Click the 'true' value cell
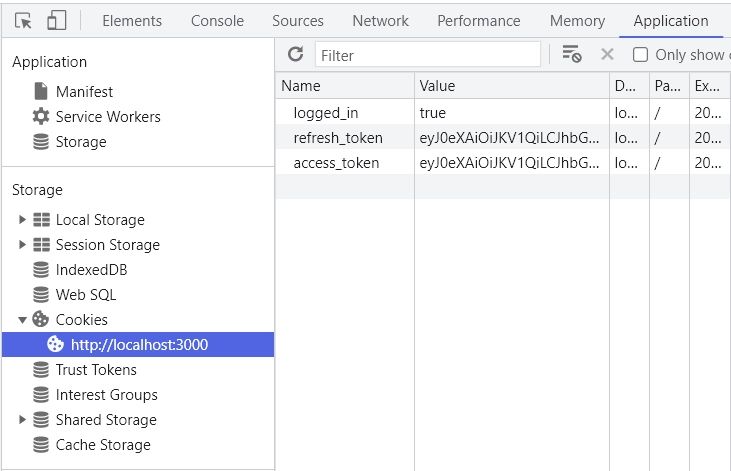This screenshot has height=471, width=731. 512,112
